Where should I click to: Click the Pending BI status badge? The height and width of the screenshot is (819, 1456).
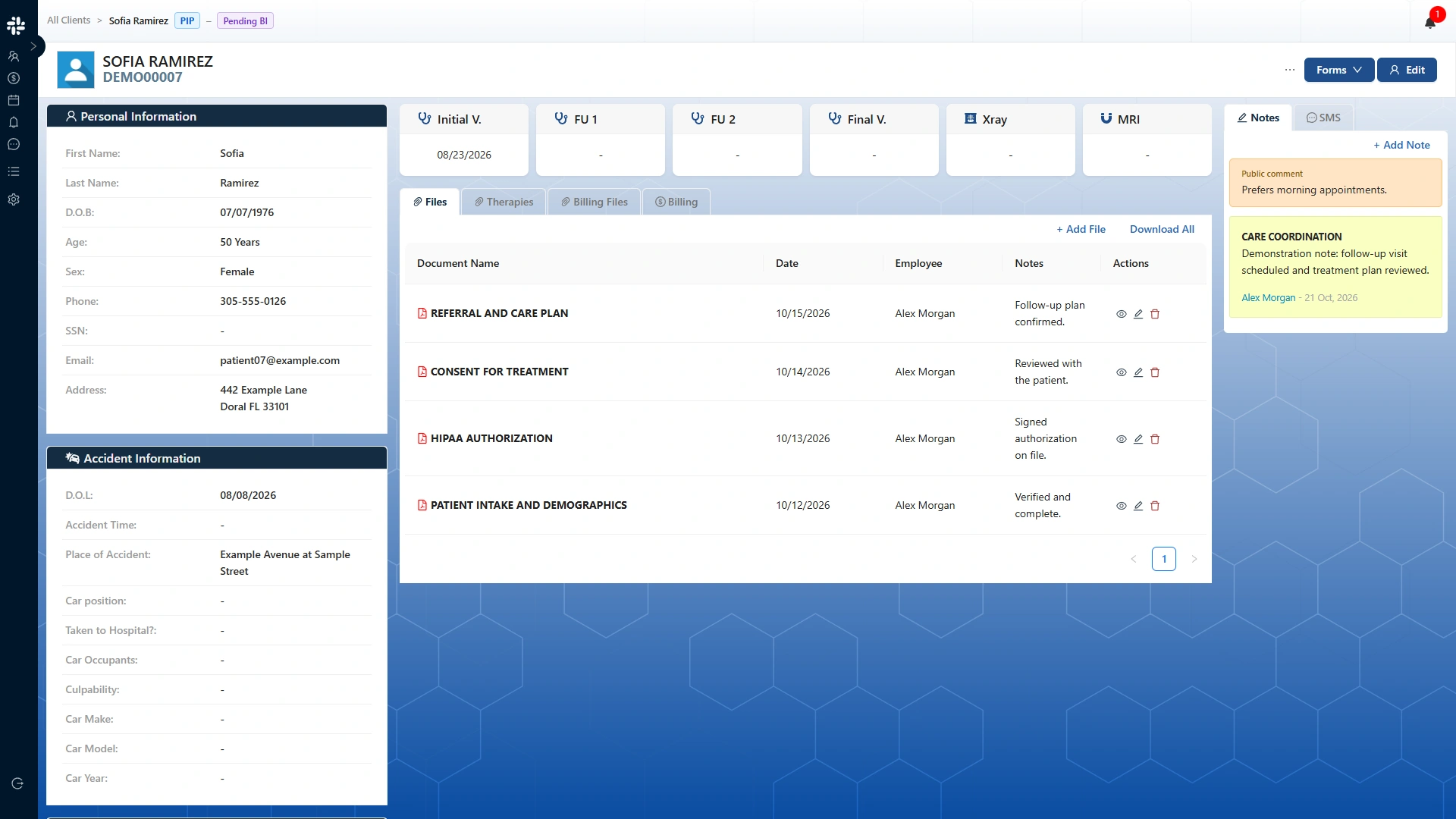point(245,21)
